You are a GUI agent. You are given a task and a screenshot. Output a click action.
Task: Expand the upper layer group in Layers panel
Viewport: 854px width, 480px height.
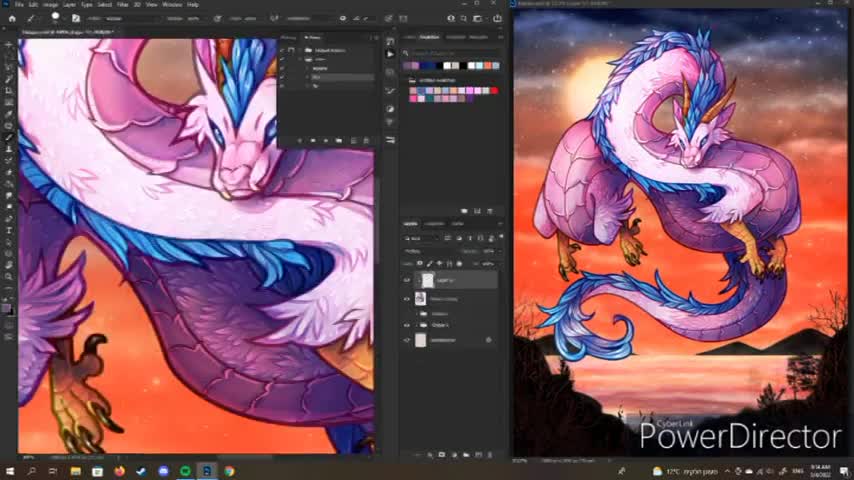click(418, 314)
